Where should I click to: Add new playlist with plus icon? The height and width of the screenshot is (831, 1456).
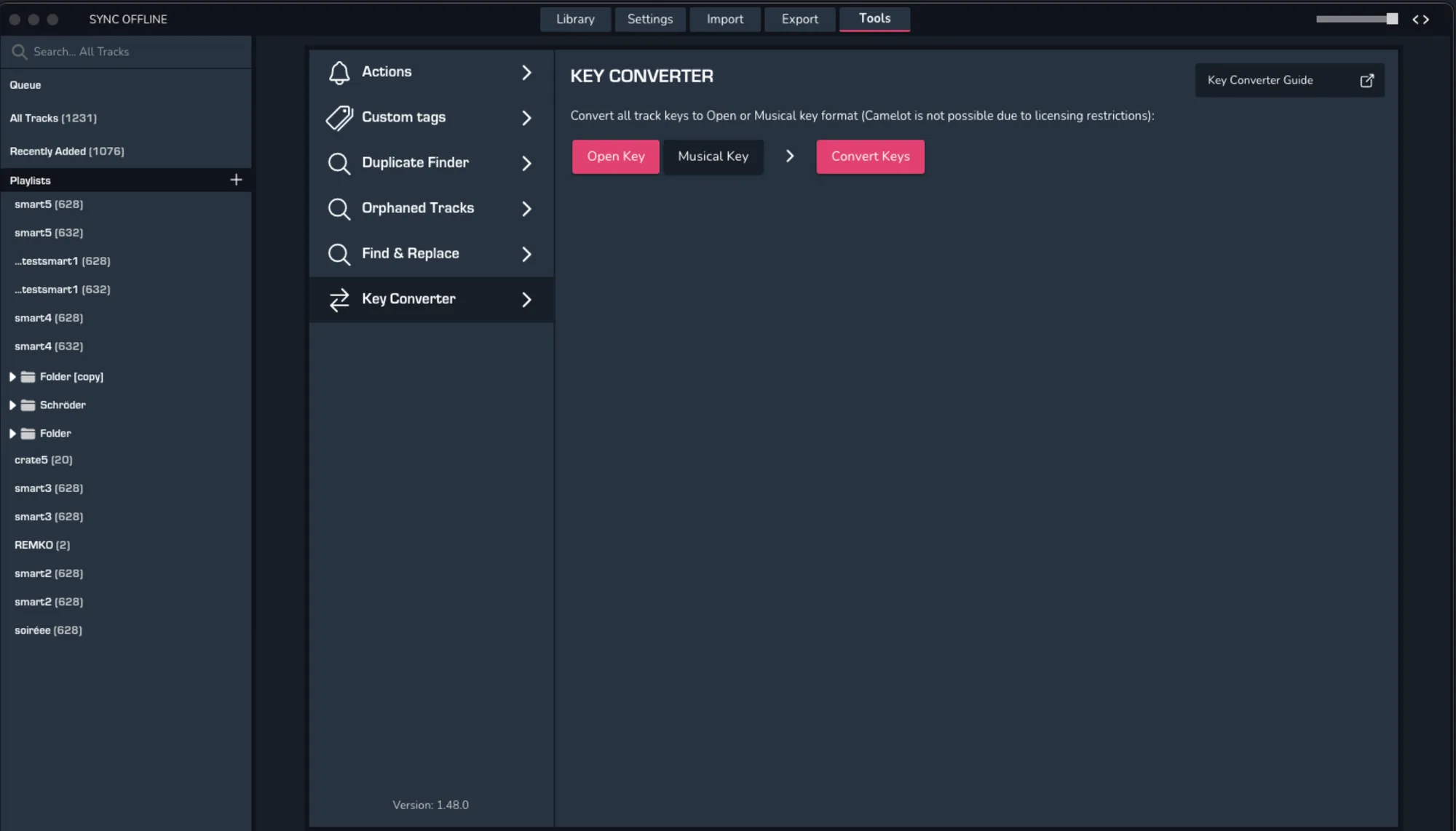tap(236, 180)
